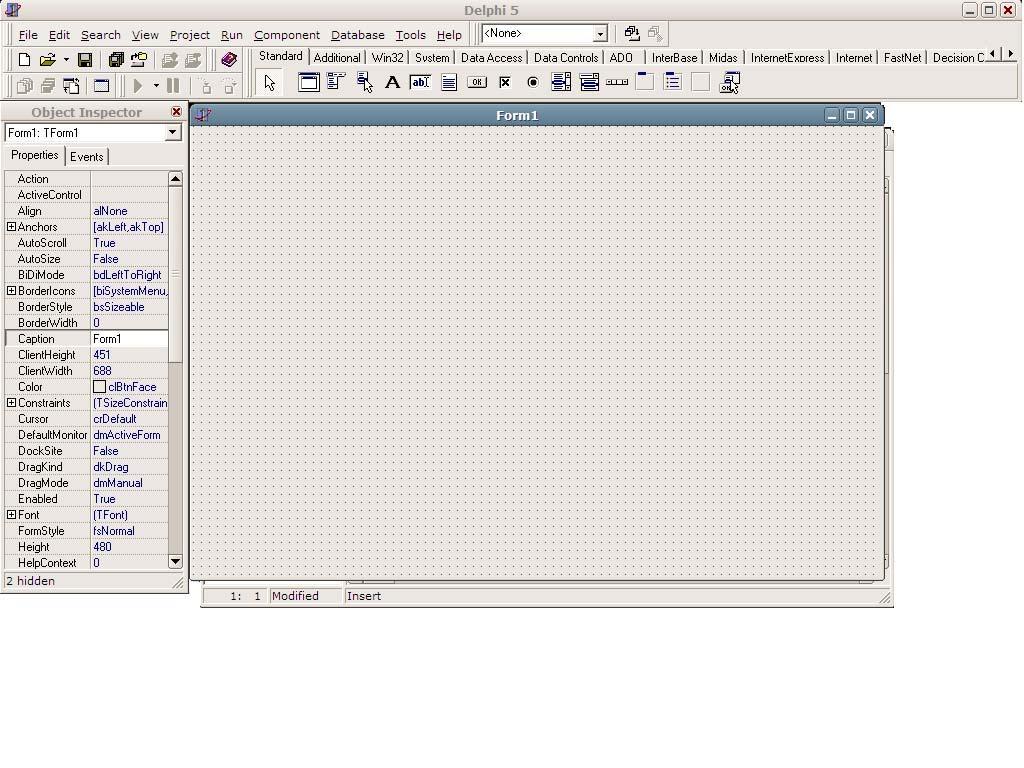Select the RadioGroup component icon
1024x768 pixels.
tap(673, 82)
